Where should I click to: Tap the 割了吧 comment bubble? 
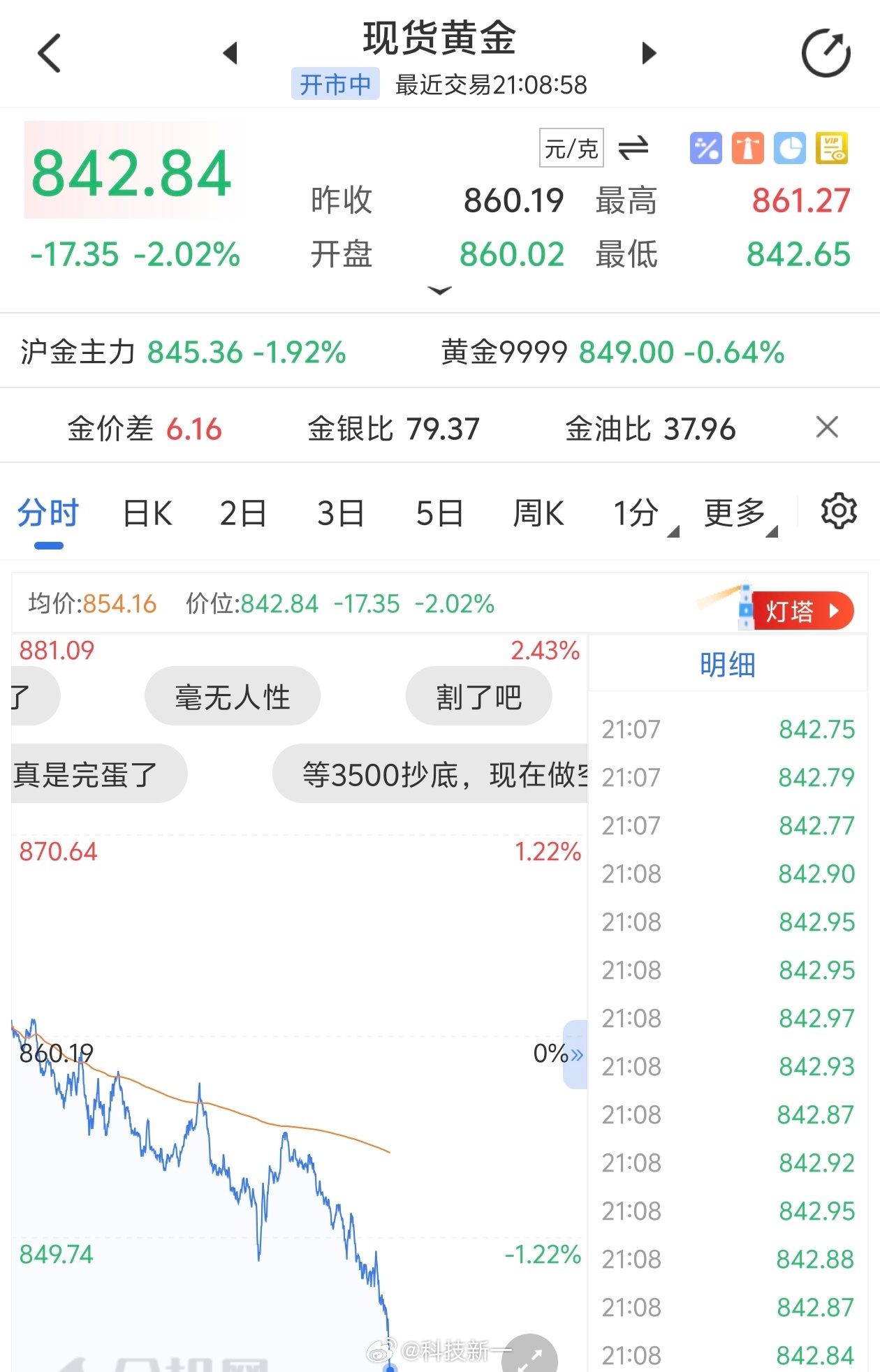pyautogui.click(x=479, y=696)
